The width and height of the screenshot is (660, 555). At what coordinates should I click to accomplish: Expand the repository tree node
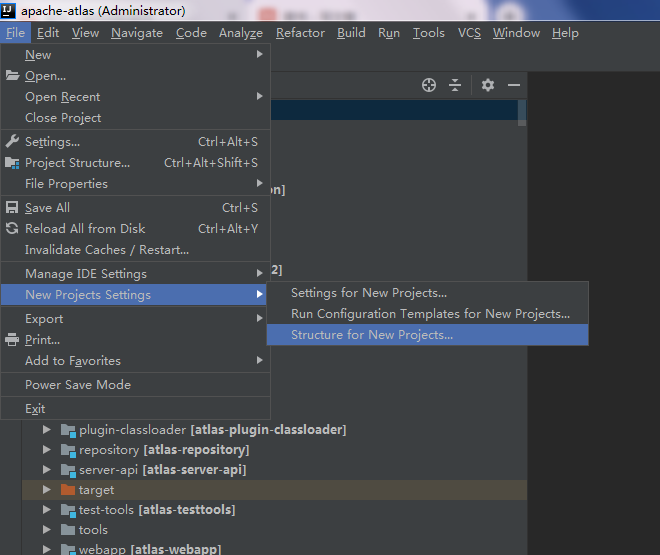(x=47, y=450)
